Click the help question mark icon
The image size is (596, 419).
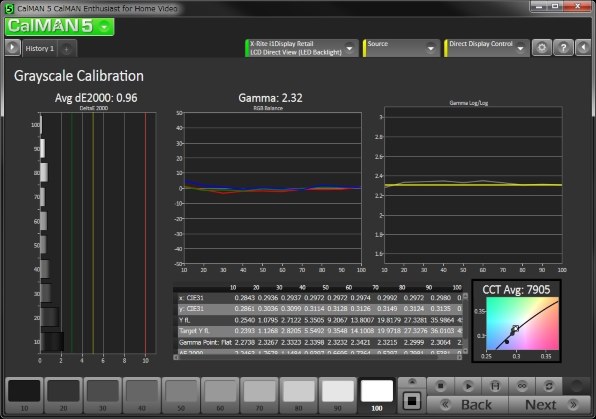pyautogui.click(x=563, y=48)
